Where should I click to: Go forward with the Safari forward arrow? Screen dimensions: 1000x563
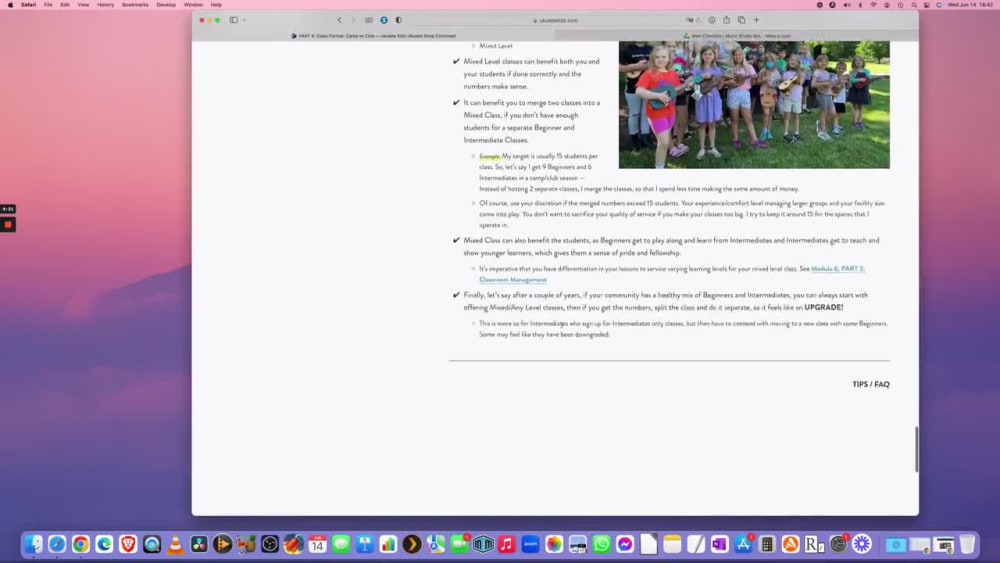click(353, 20)
